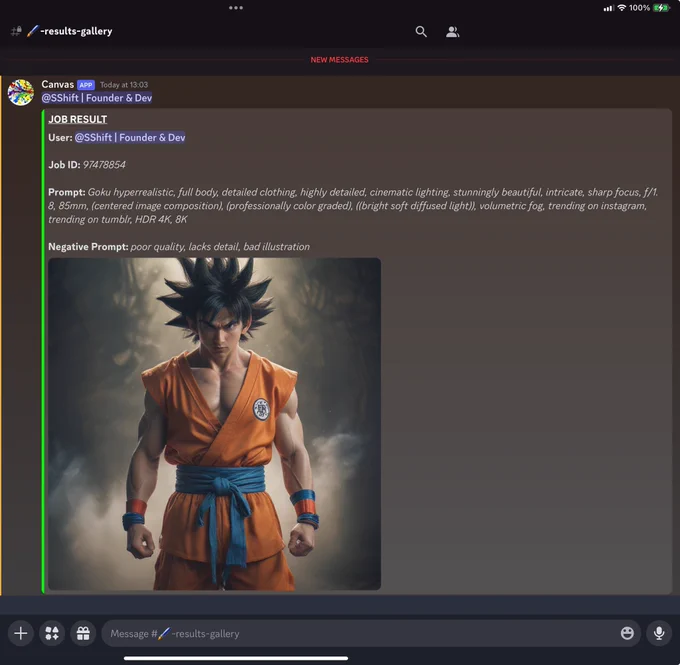Image resolution: width=680 pixels, height=665 pixels.
Task: Click the Prompt text starting with Goku hyperrealistic
Action: [353, 206]
